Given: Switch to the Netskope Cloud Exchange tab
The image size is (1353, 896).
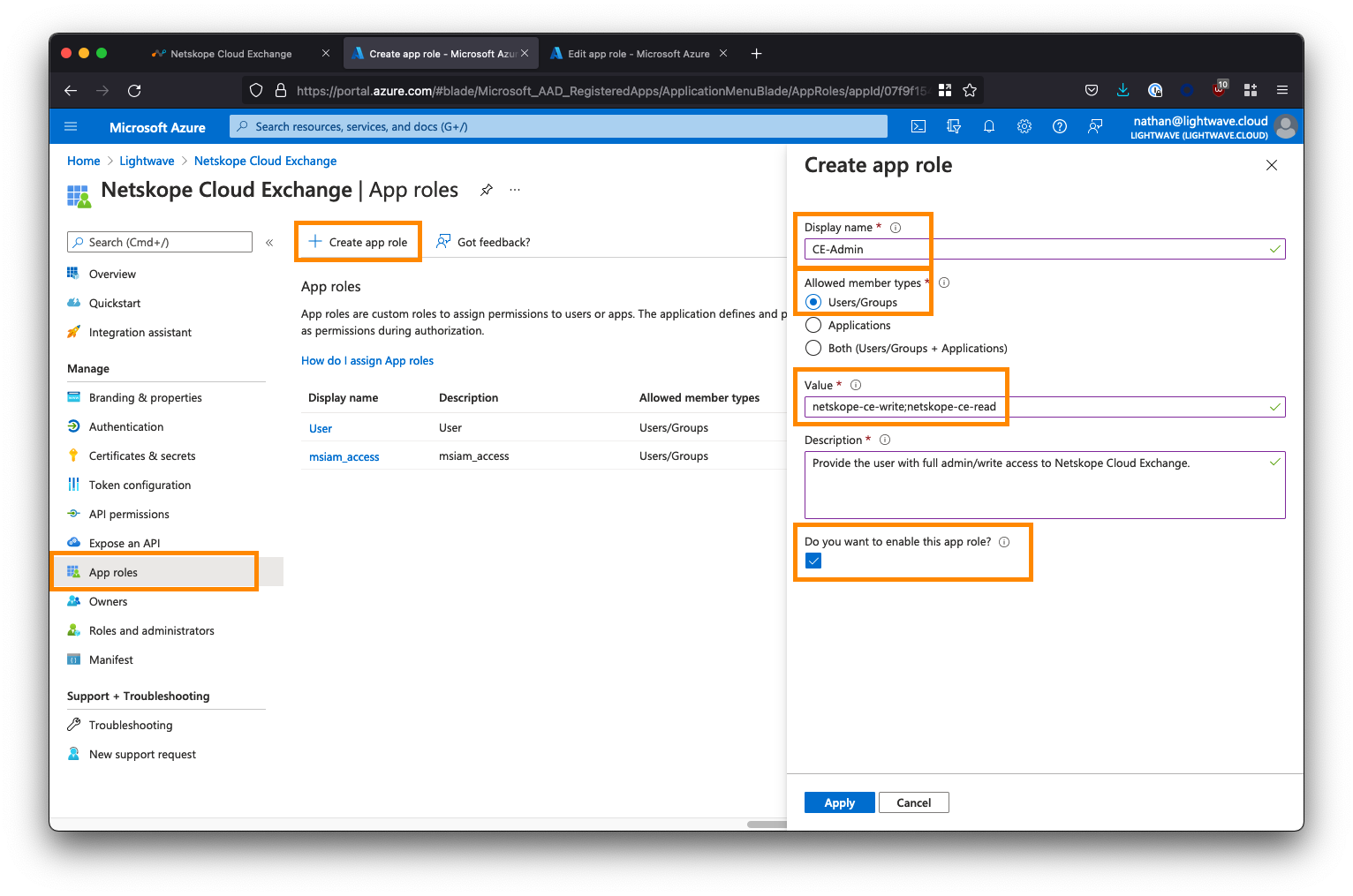Looking at the screenshot, I should tap(231, 54).
